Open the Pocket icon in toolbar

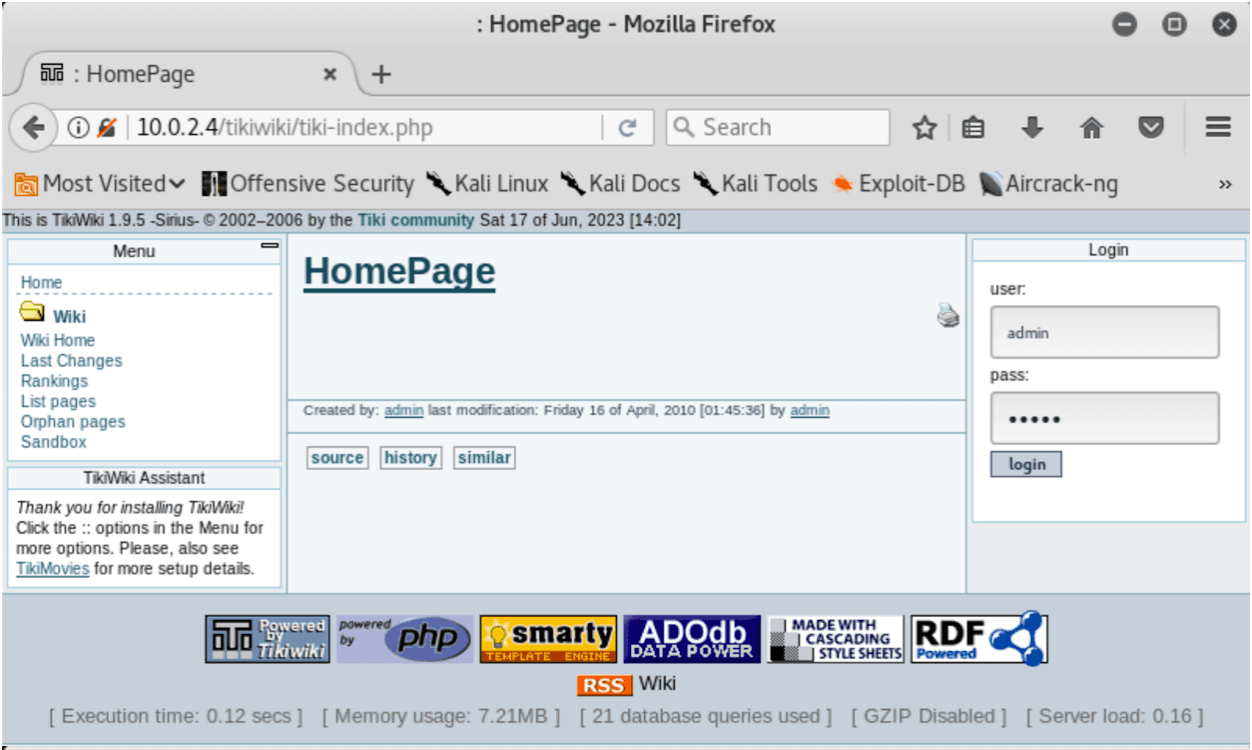tap(1152, 128)
